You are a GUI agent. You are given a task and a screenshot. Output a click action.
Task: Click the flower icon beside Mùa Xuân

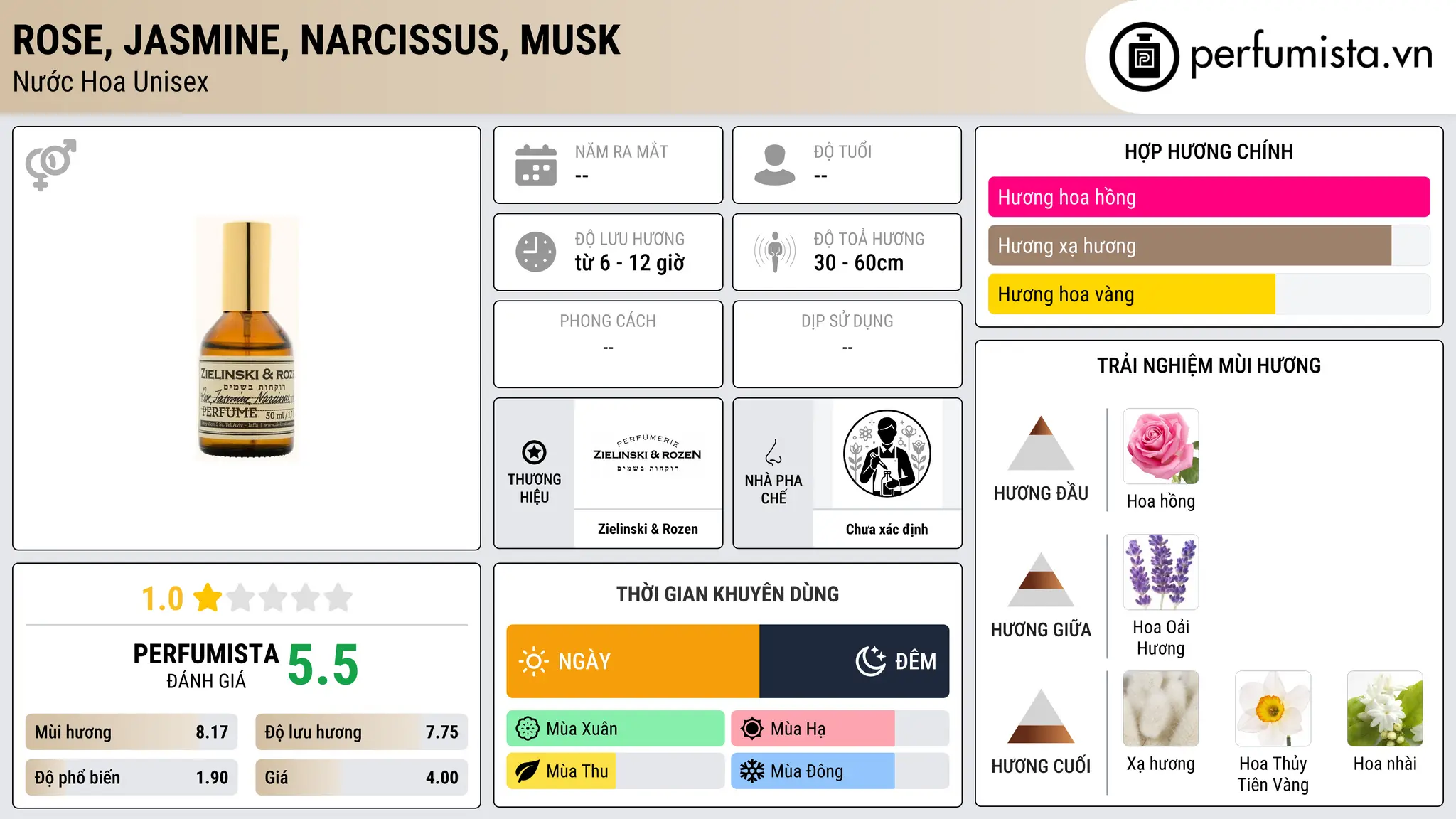528,729
